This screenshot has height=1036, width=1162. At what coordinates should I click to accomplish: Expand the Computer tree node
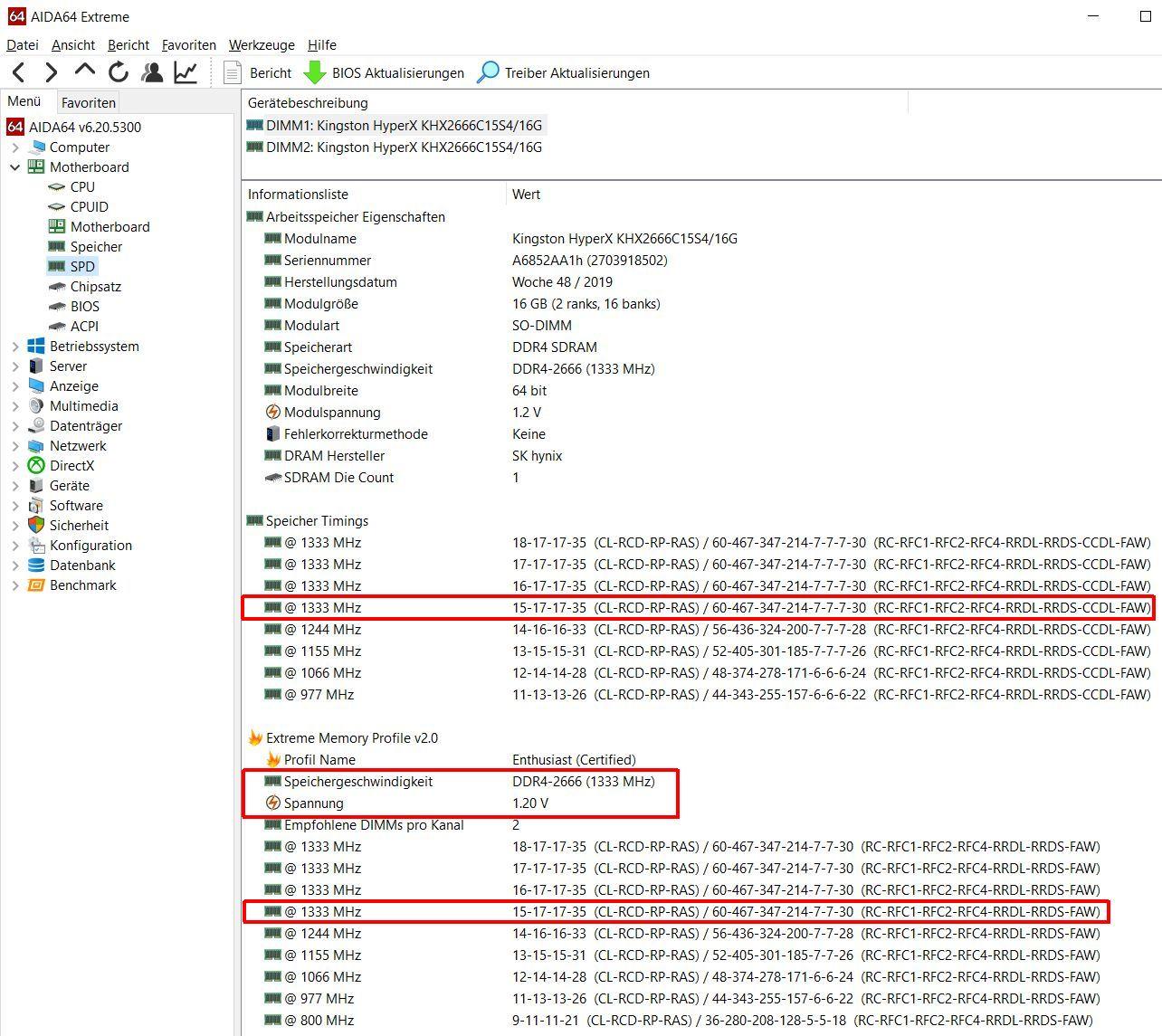(x=15, y=147)
